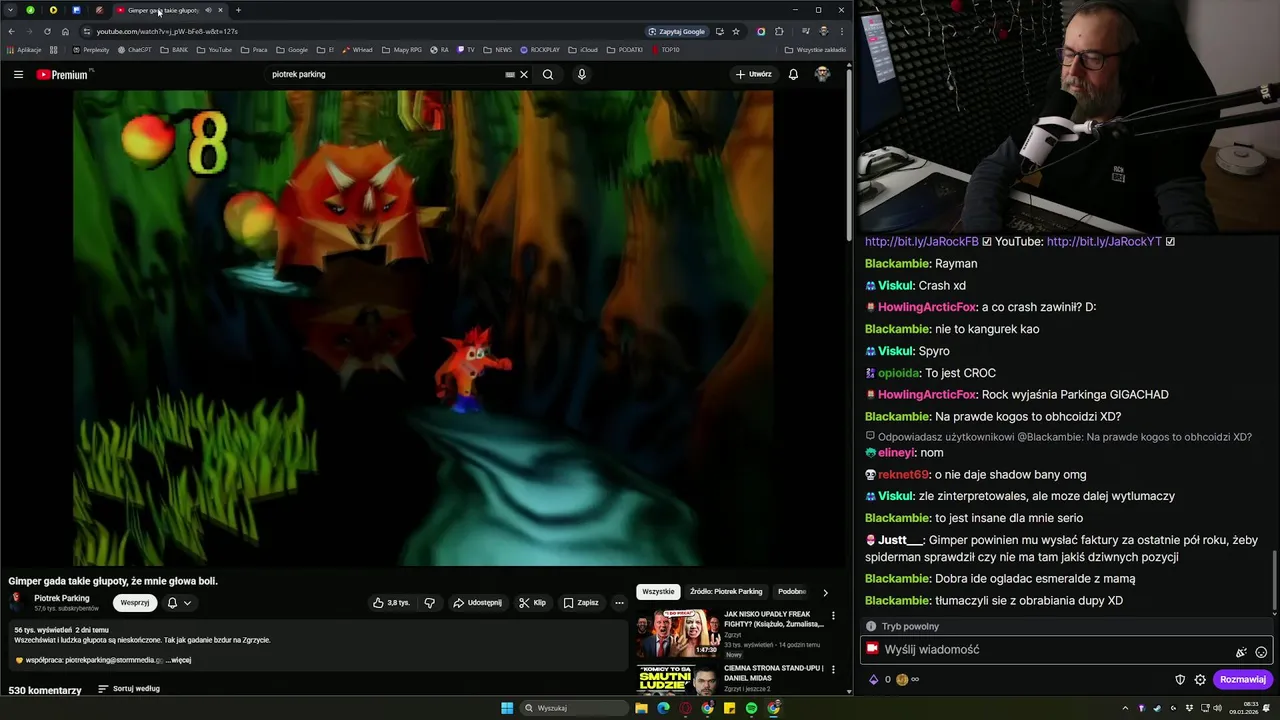This screenshot has width=1280, height=720.
Task: Open the ChatGPT bookmark
Action: (134, 49)
